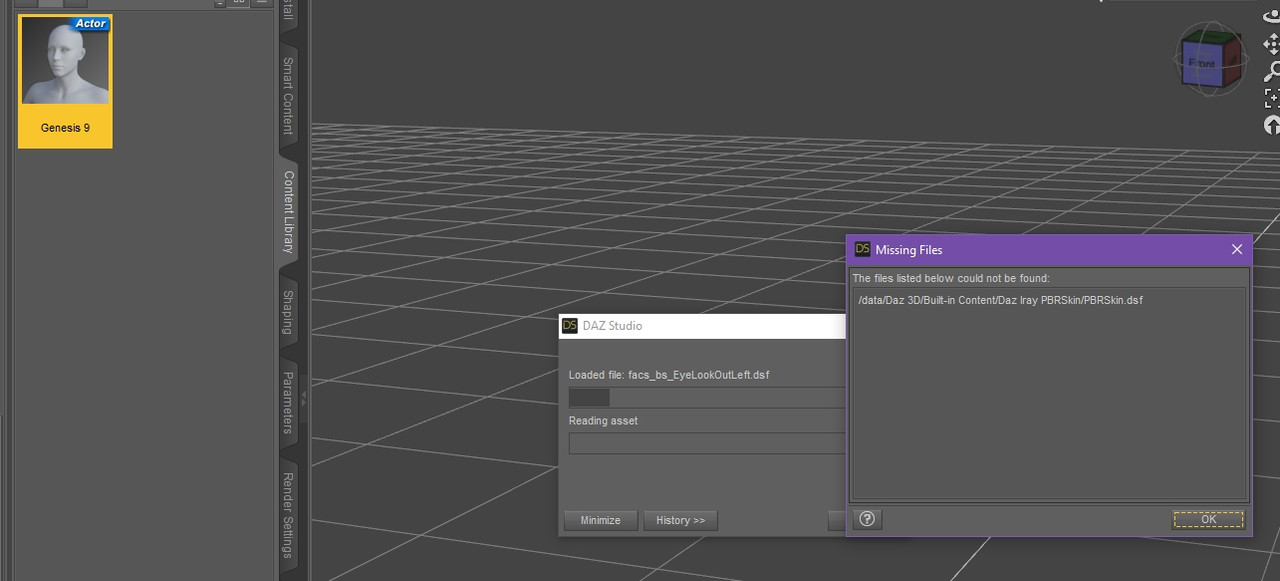Screen dimensions: 1280x581
Task: Click the reset camera arrow icon
Action: click(1272, 125)
